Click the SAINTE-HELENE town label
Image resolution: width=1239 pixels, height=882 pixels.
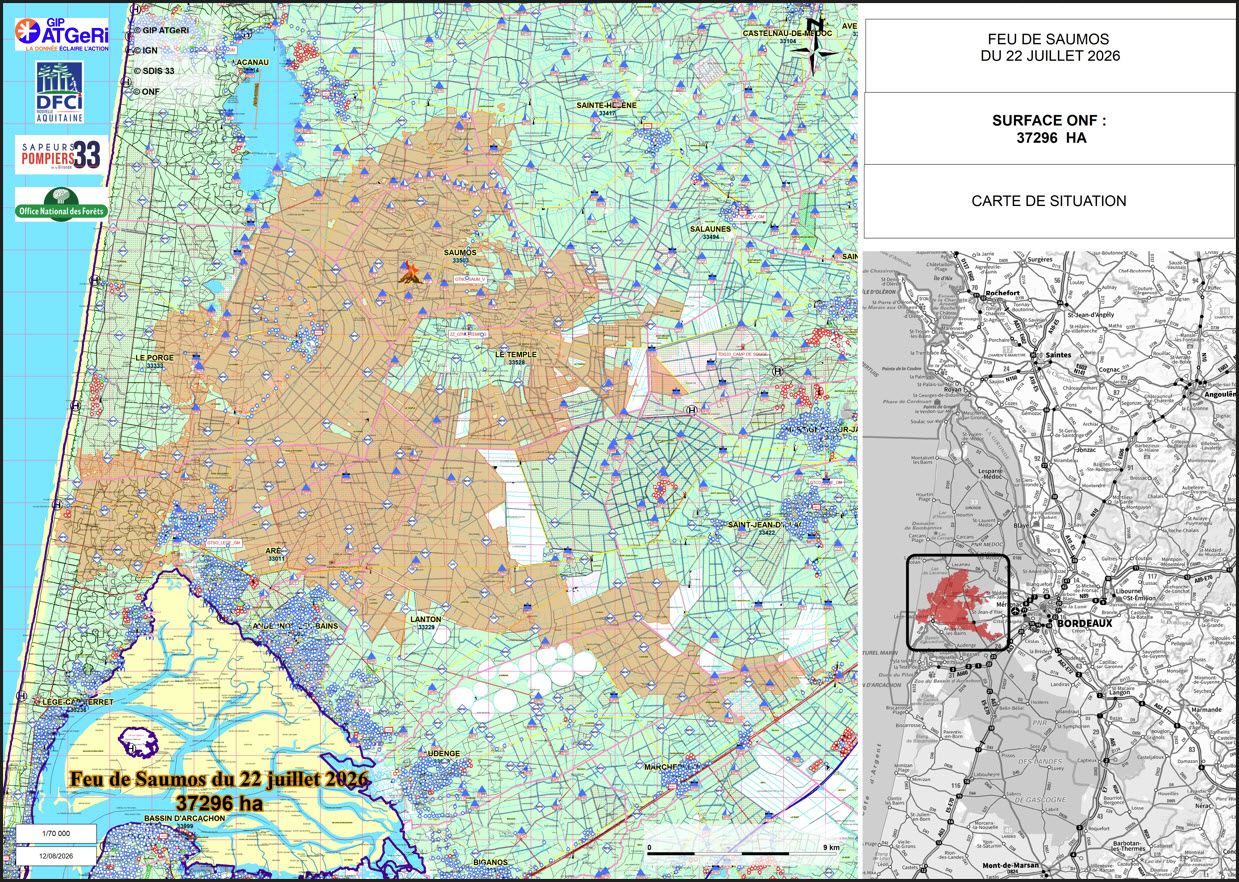click(x=607, y=105)
